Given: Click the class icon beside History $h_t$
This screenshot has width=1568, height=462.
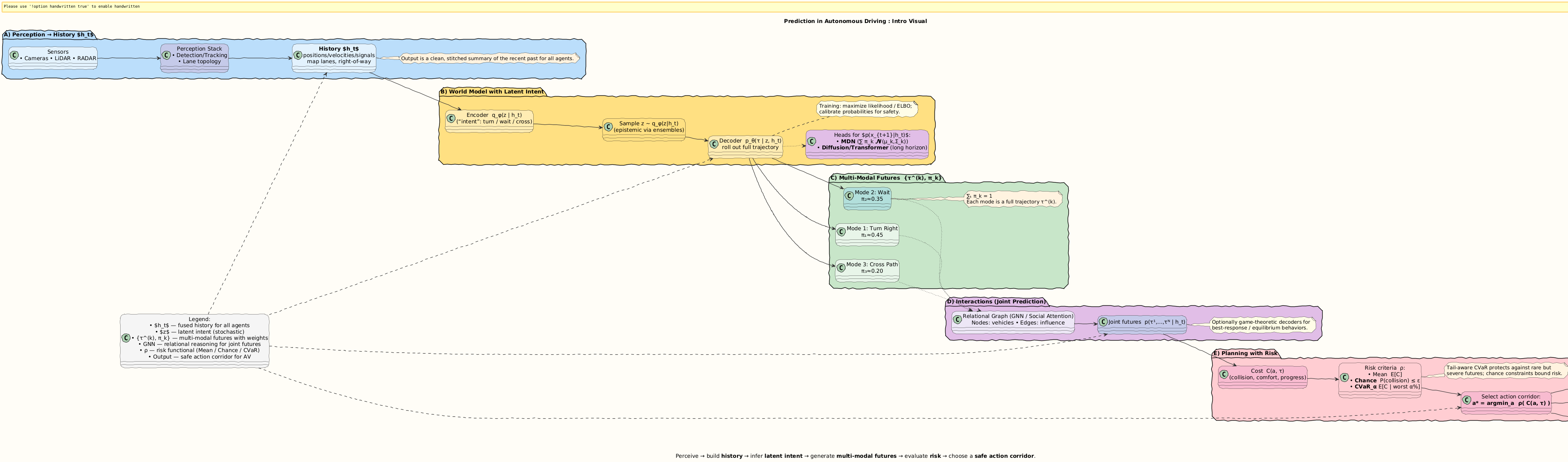Looking at the screenshot, I should pos(298,56).
